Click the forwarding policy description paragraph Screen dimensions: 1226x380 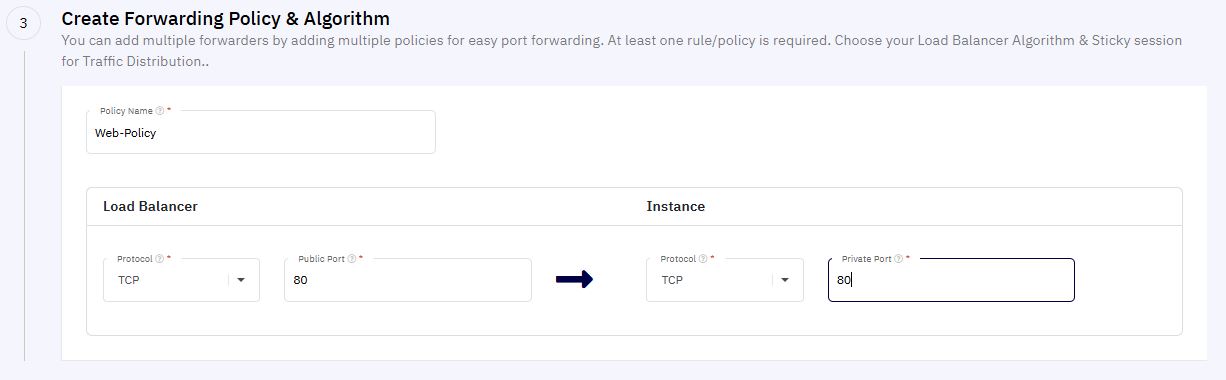621,51
